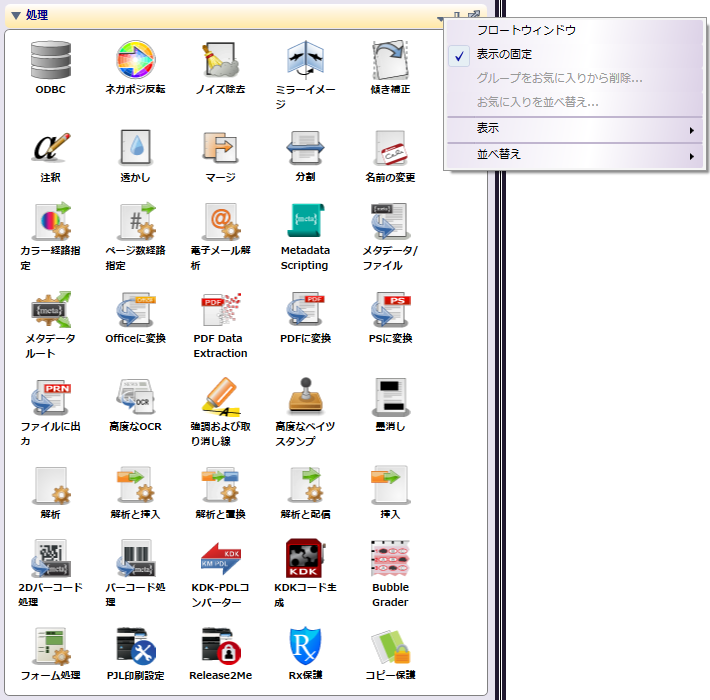The width and height of the screenshot is (710, 700).
Task: Select the 電子メール解析 icon
Action: click(220, 222)
